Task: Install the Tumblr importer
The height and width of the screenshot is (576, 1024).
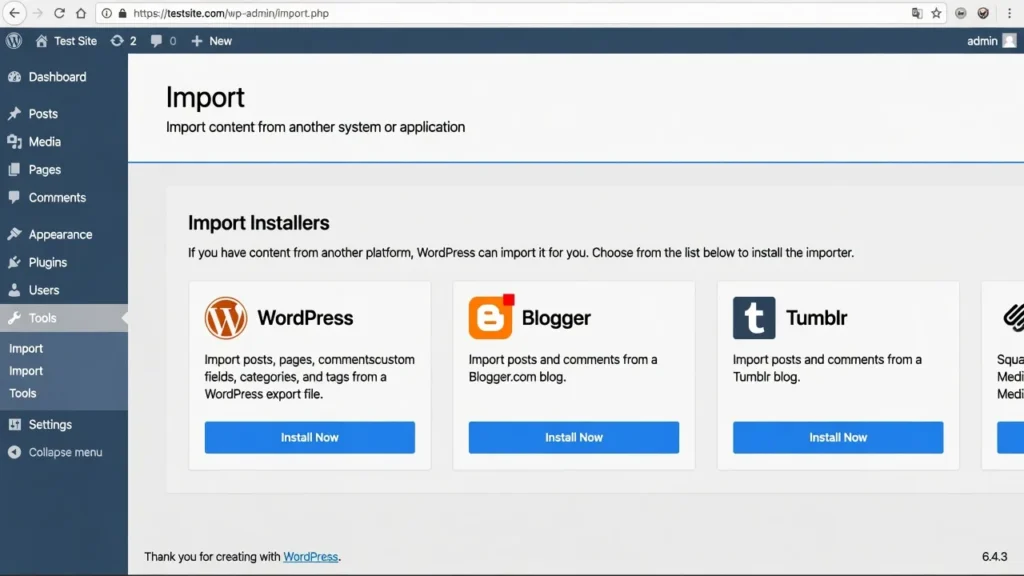Action: click(838, 438)
